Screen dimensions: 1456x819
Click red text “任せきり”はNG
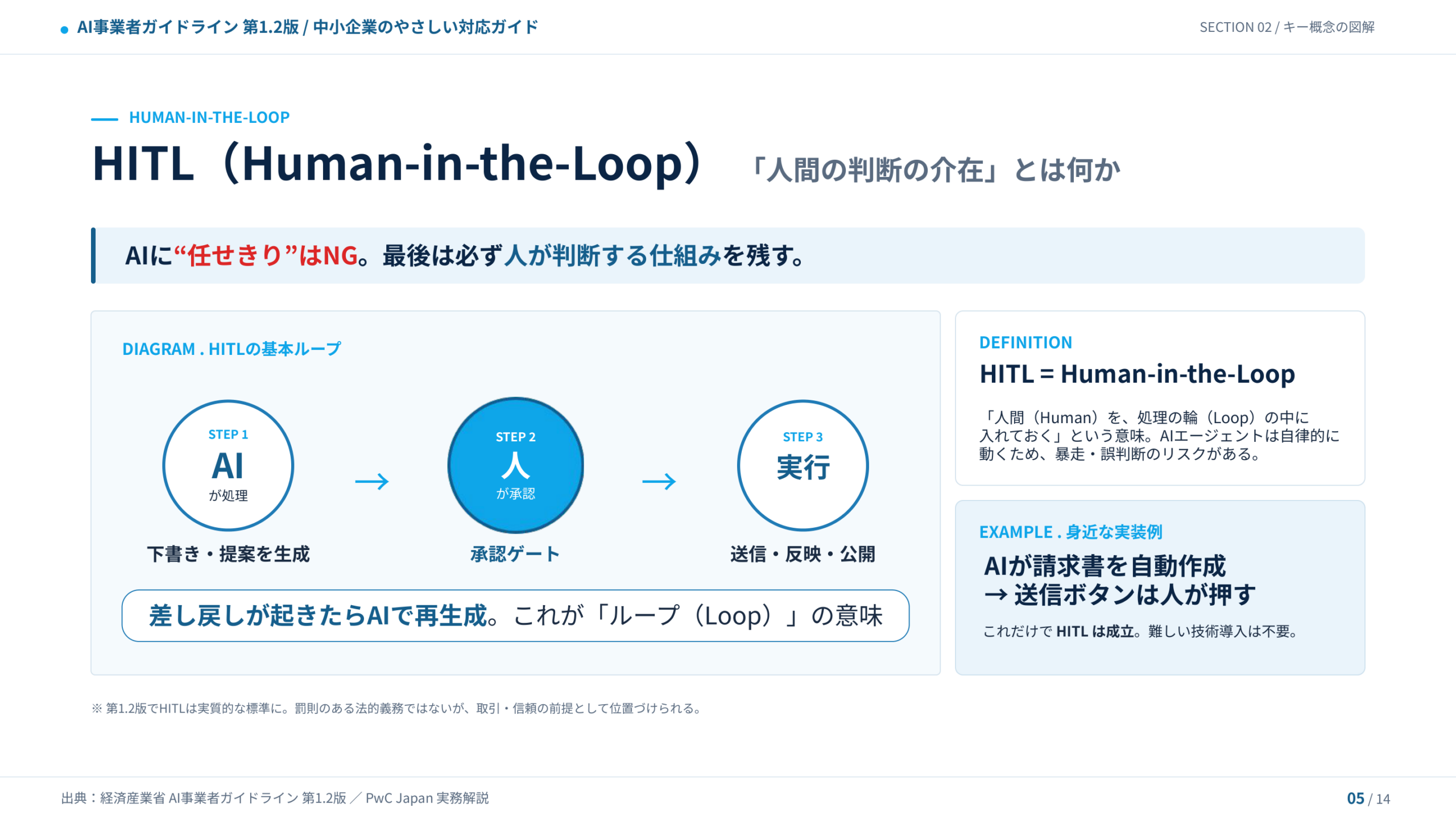click(x=266, y=255)
